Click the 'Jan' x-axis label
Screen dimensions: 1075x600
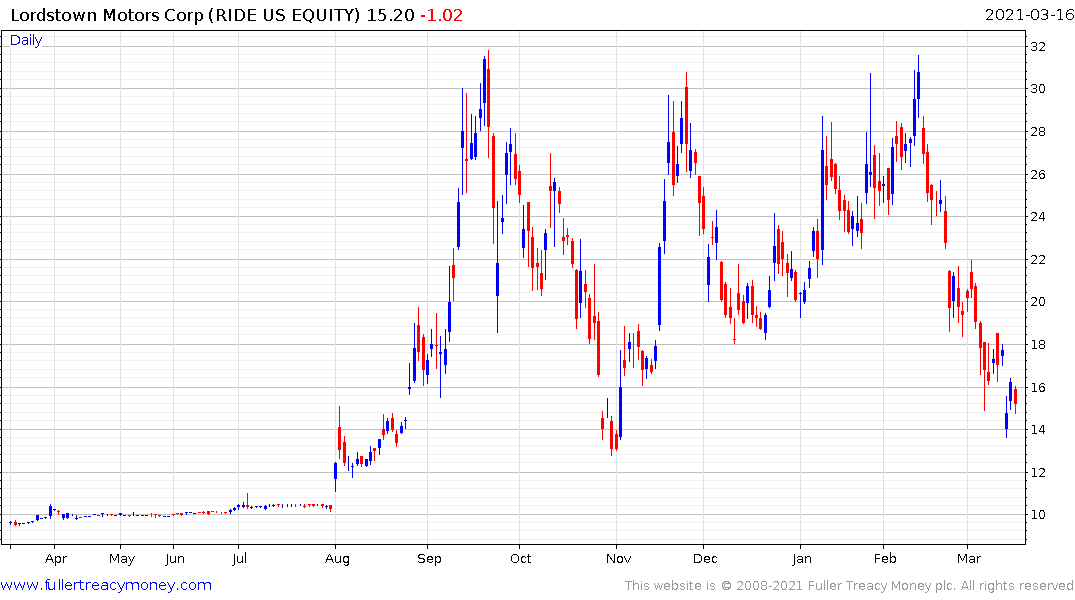[801, 558]
